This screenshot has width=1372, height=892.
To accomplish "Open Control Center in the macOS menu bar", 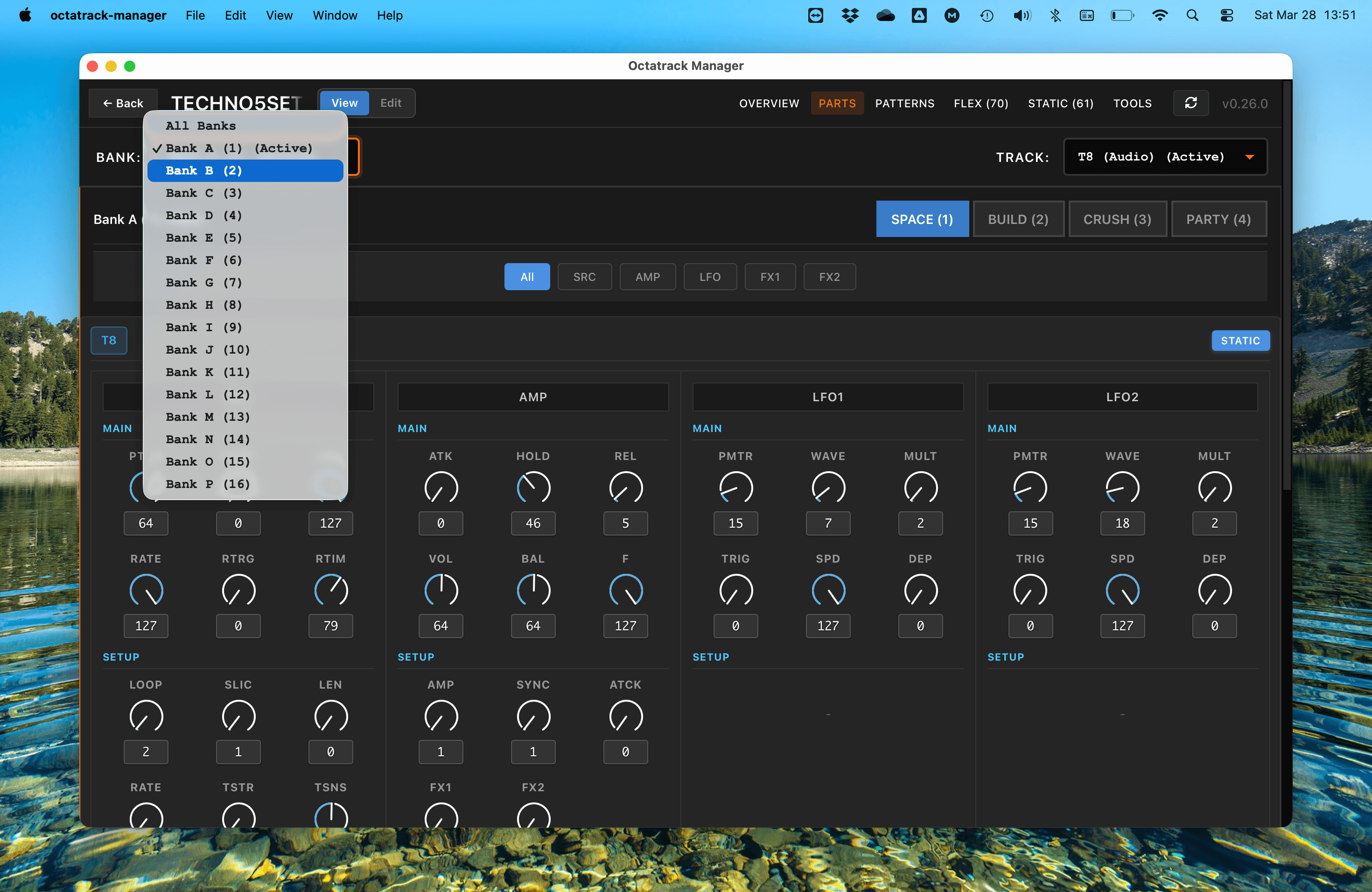I will (x=1226, y=15).
